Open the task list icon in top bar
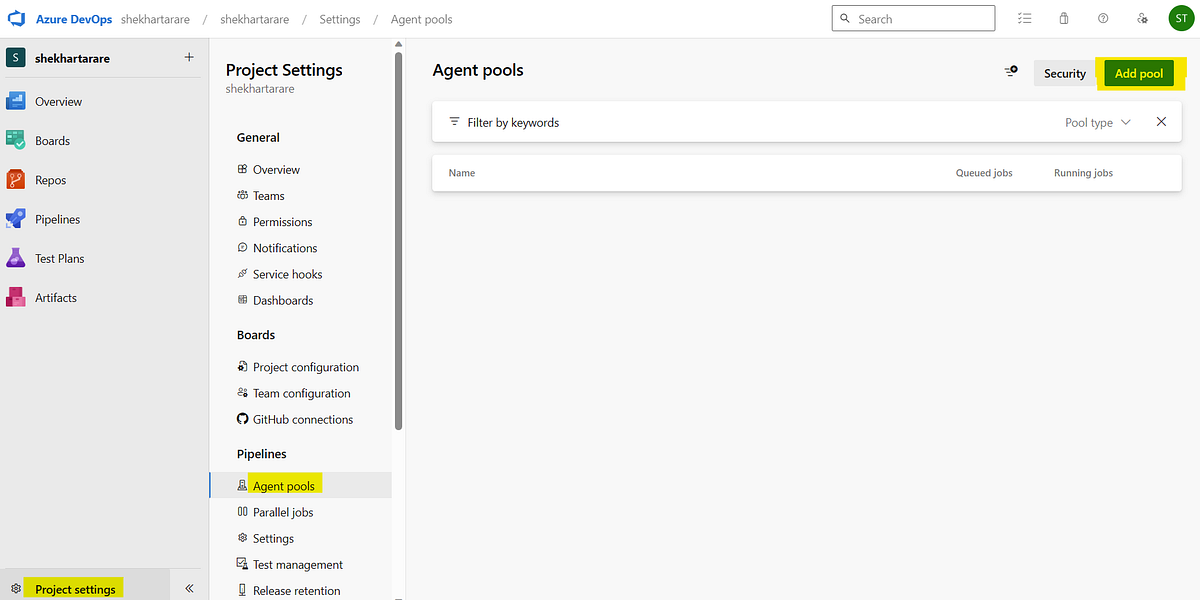 (x=1024, y=17)
